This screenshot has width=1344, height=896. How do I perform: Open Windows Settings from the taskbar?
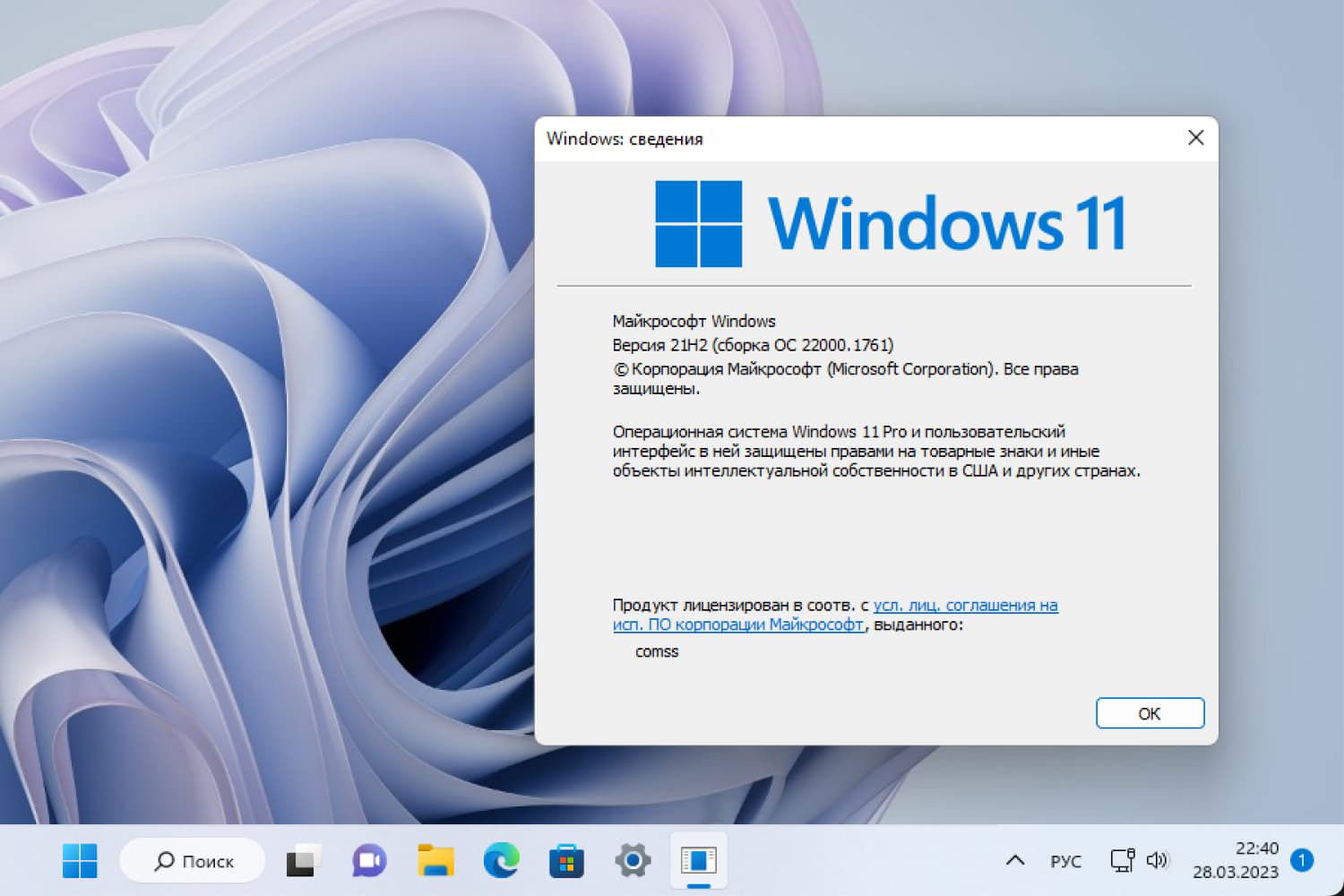point(633,860)
